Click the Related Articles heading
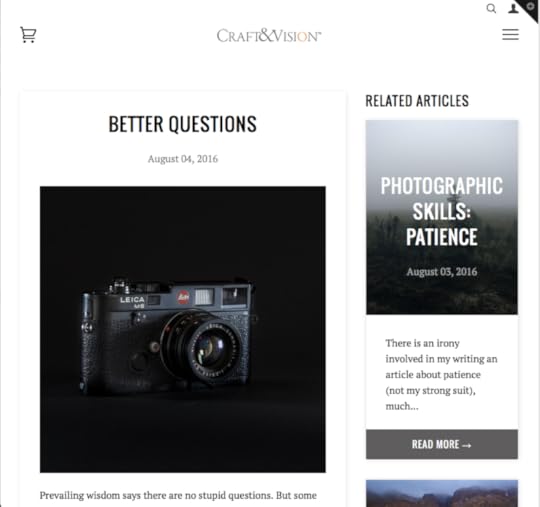The image size is (540, 507). [417, 101]
